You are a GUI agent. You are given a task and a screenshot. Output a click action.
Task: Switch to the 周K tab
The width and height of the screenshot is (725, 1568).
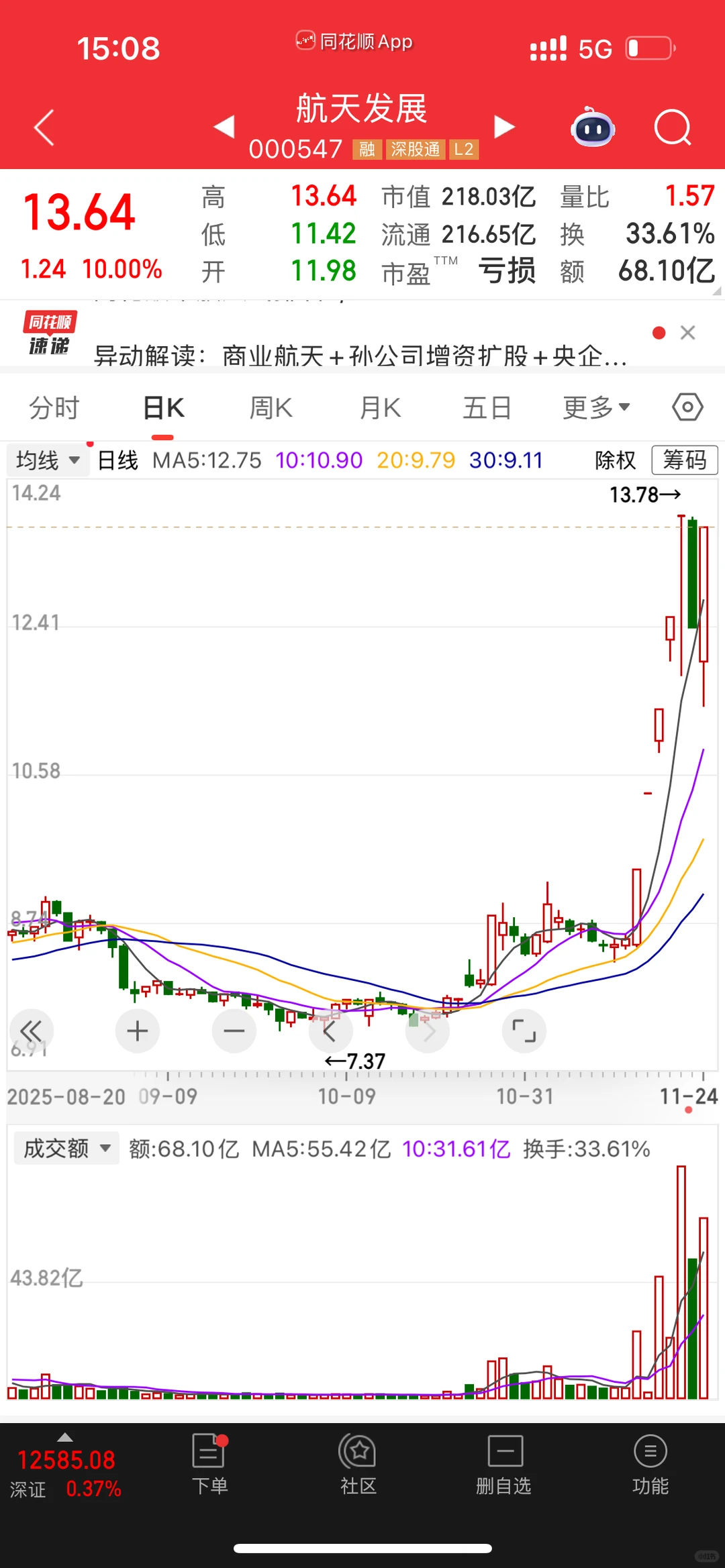[x=271, y=408]
